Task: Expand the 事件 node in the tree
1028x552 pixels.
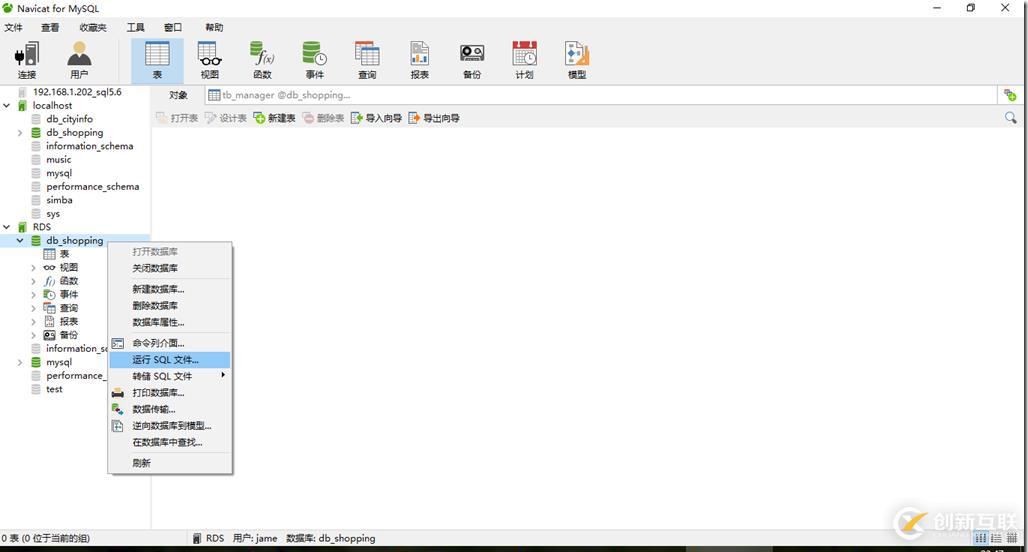Action: (x=33, y=294)
